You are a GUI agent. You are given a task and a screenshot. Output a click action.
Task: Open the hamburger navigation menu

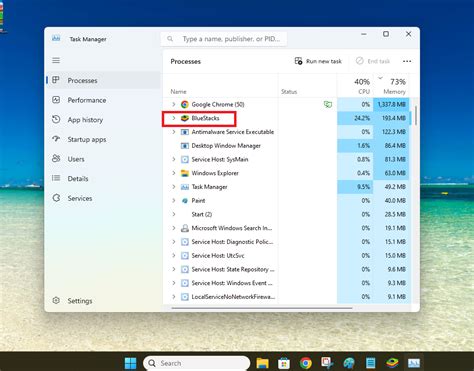pos(56,60)
